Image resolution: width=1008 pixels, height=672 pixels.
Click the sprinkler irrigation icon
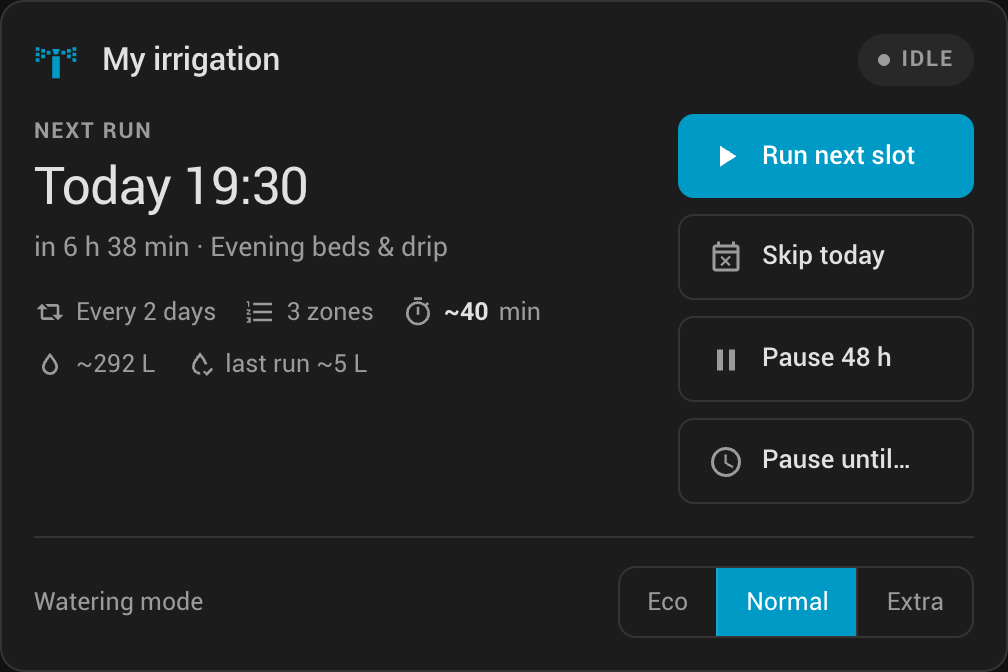pyautogui.click(x=56, y=62)
